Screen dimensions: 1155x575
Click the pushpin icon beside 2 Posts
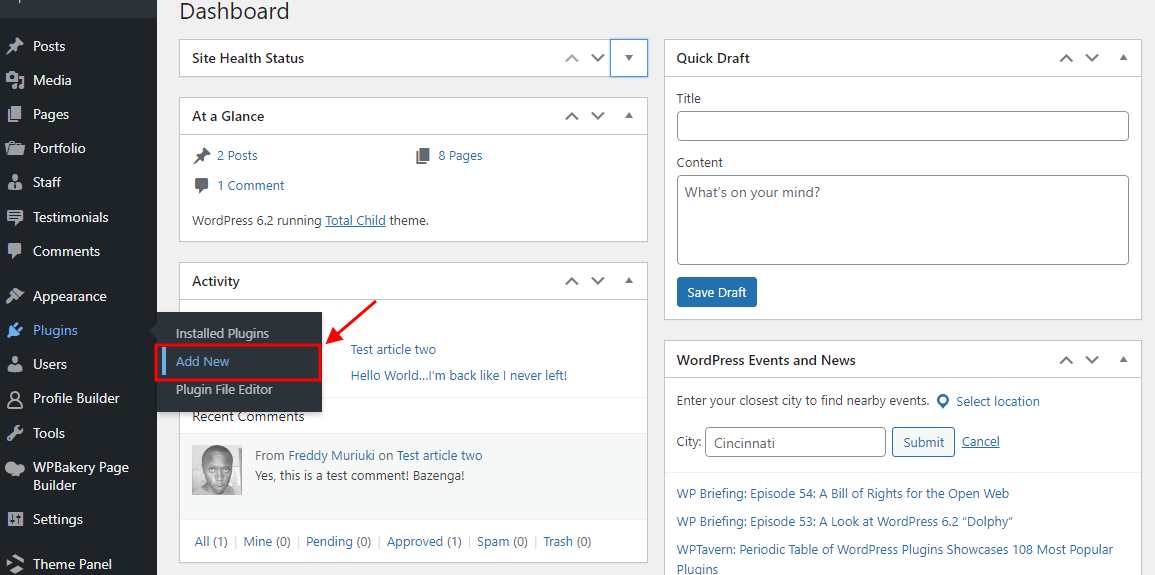(x=201, y=156)
